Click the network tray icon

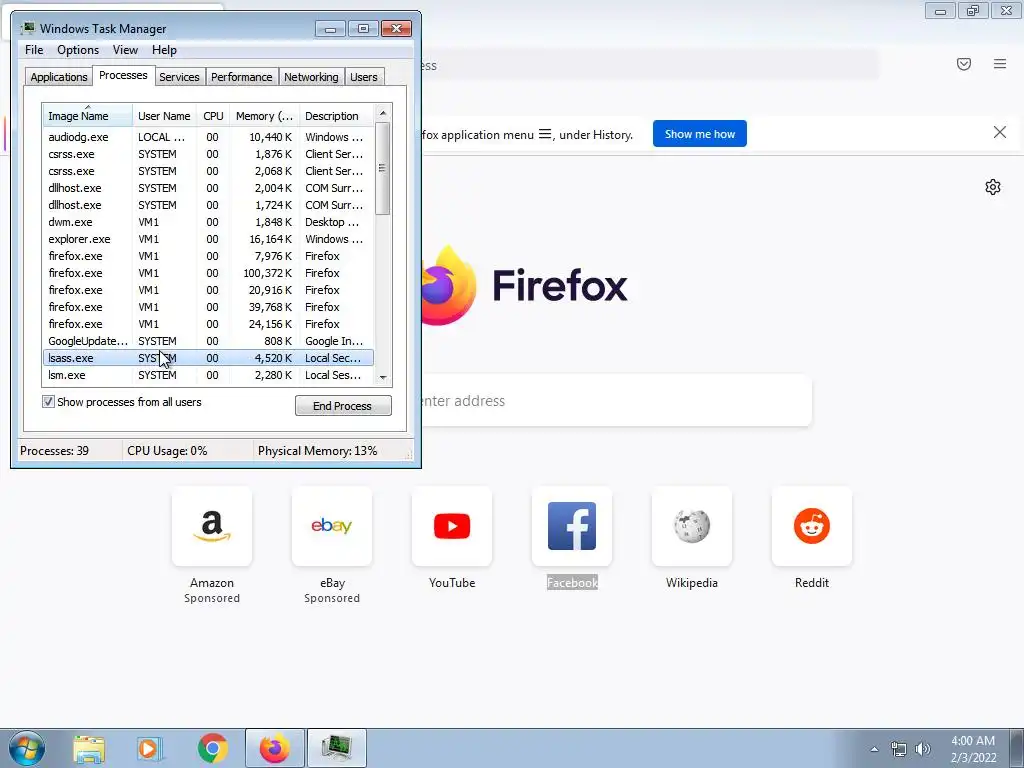coord(899,749)
